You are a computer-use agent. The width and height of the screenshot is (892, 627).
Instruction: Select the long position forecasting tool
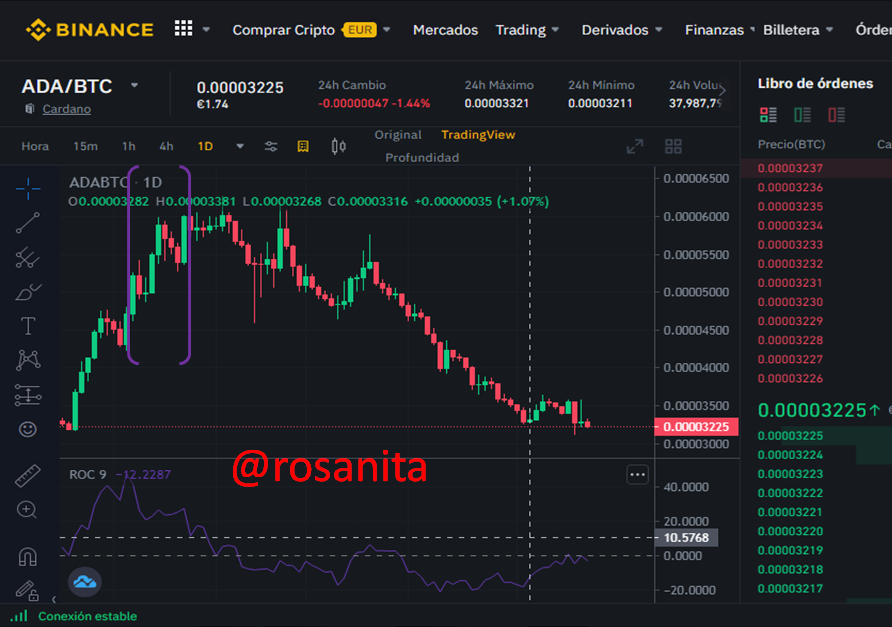28,395
